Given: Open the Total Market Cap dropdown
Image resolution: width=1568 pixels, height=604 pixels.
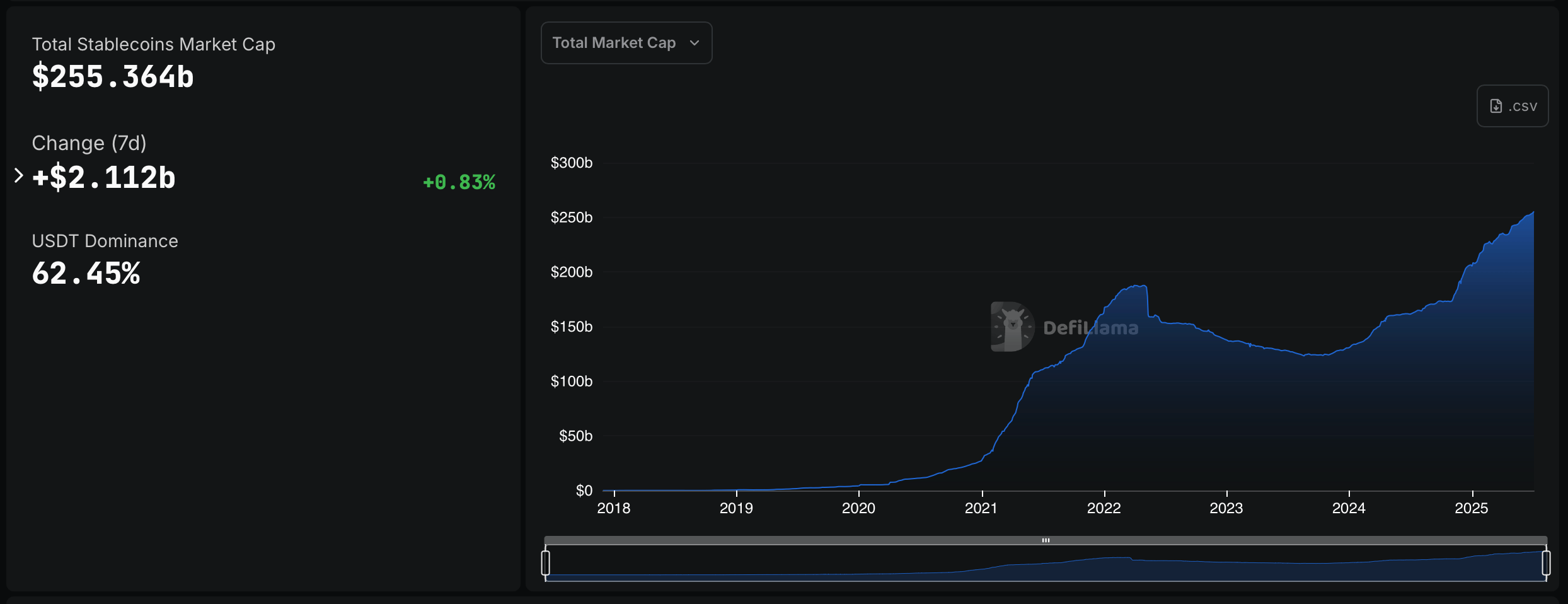Looking at the screenshot, I should pos(626,43).
